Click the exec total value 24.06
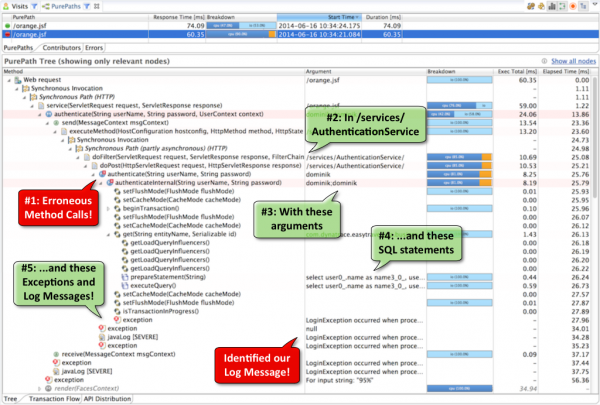 (527, 114)
